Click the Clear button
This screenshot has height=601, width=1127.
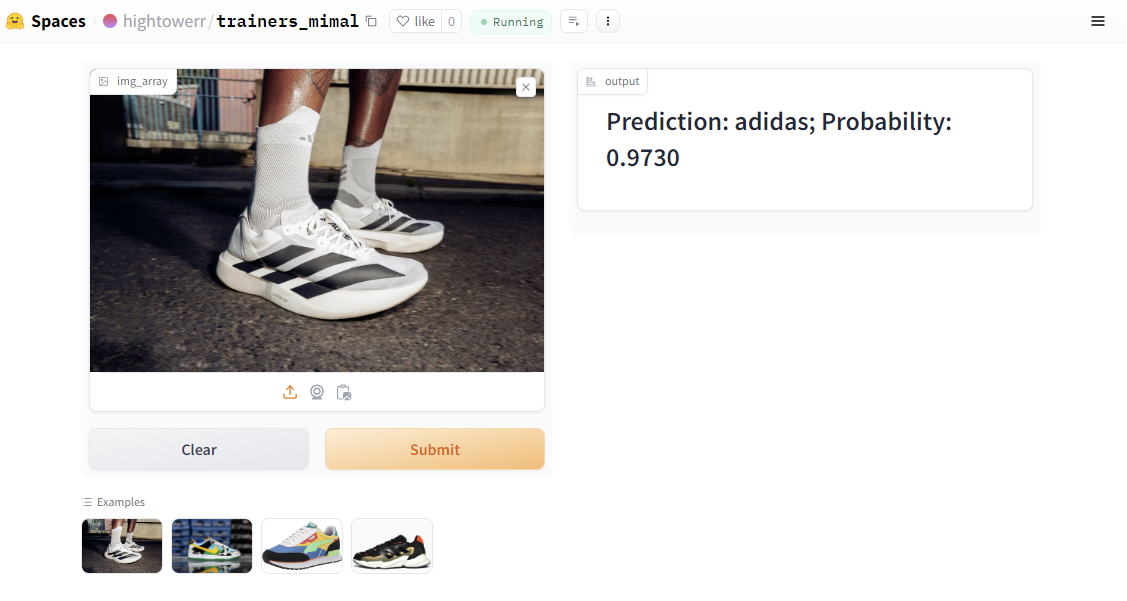point(199,449)
